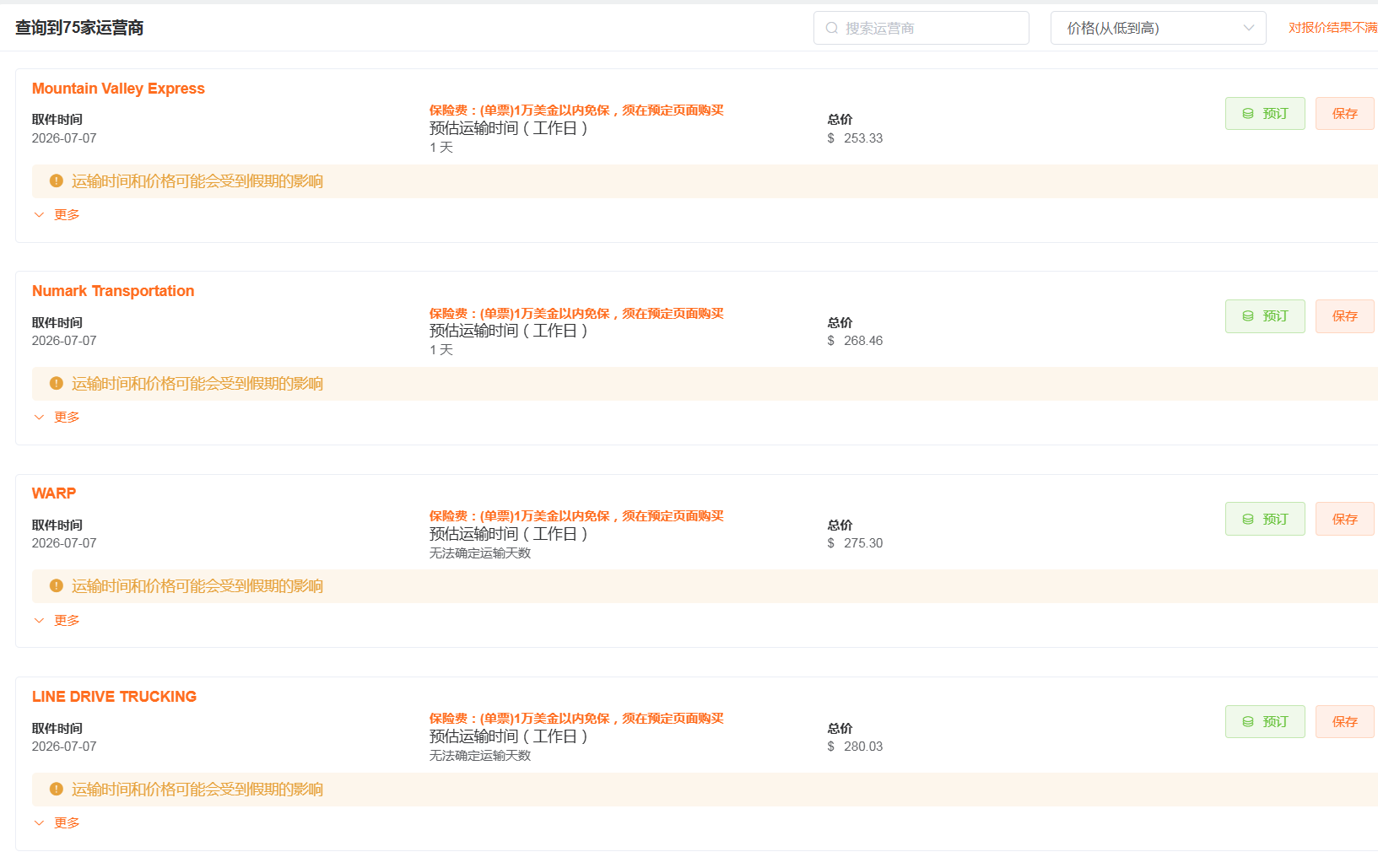Click 1 天 transit time for Mountain Valley Express
The height and width of the screenshot is (868, 1378).
tap(441, 148)
